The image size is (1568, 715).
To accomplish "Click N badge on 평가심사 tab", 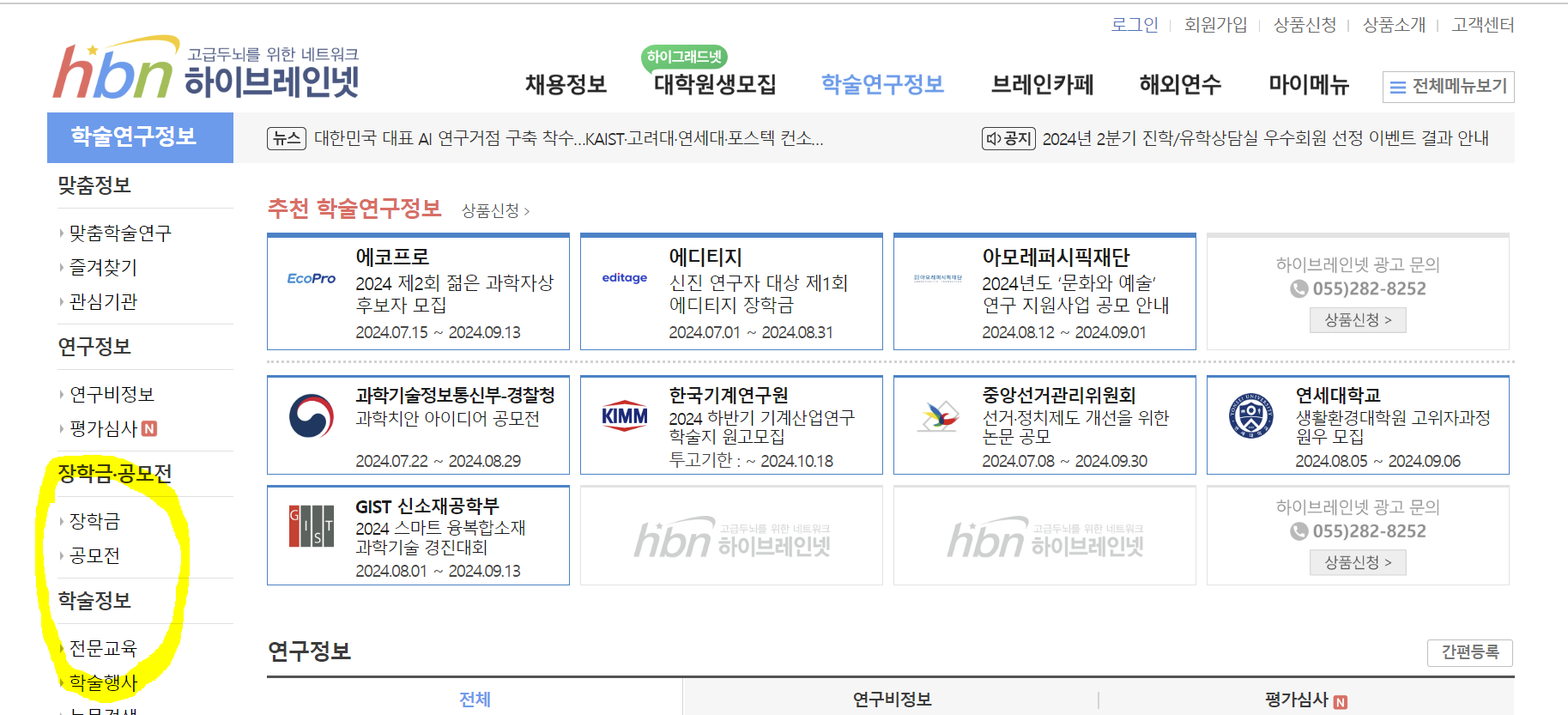I will pos(1341,702).
